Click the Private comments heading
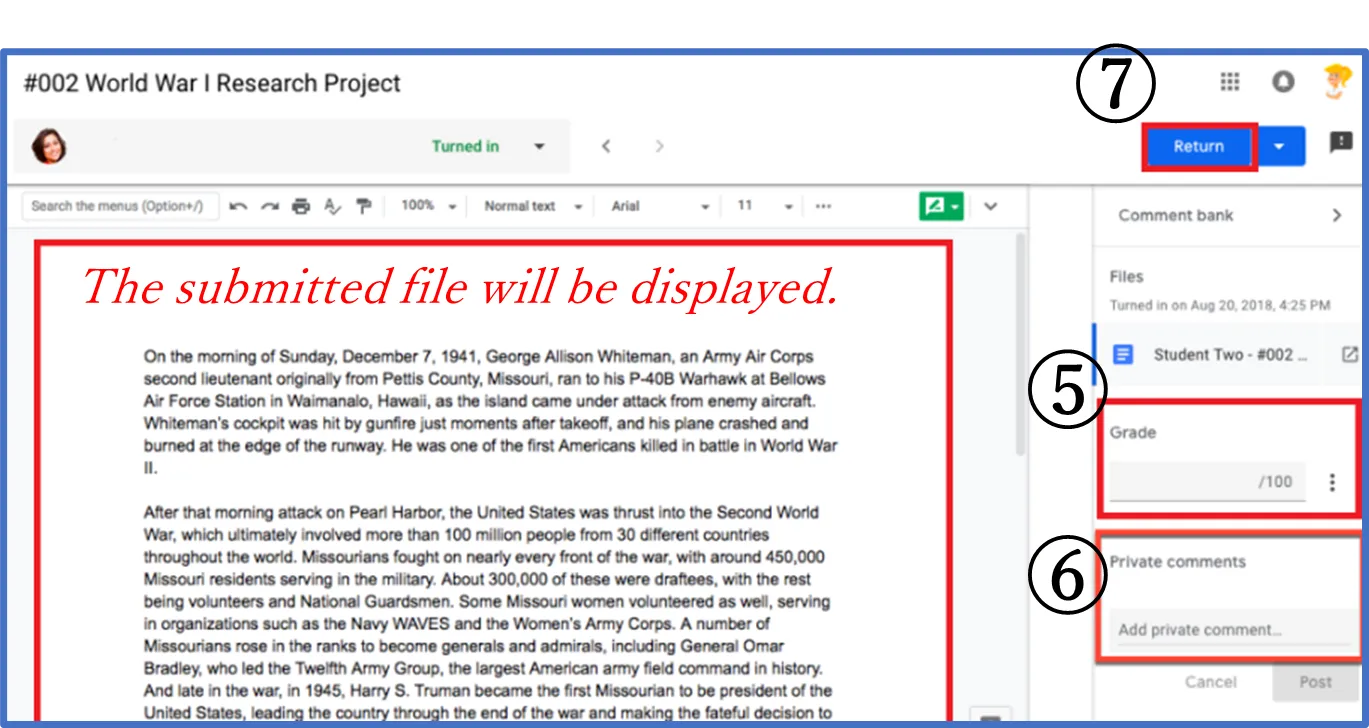Image resolution: width=1369 pixels, height=728 pixels. [x=1177, y=561]
